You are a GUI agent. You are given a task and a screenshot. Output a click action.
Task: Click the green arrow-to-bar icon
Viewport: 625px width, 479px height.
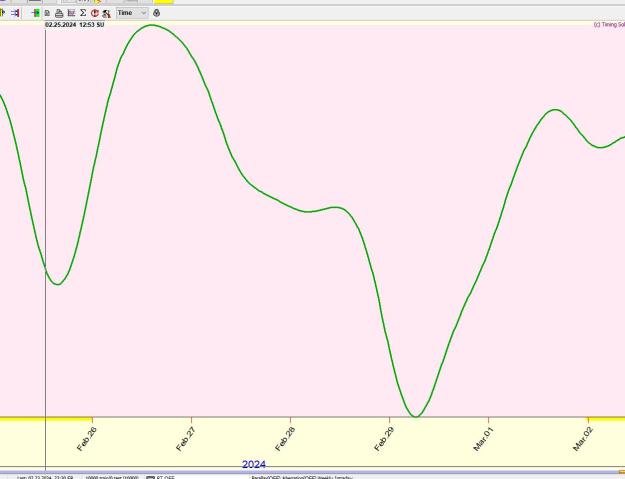click(35, 13)
